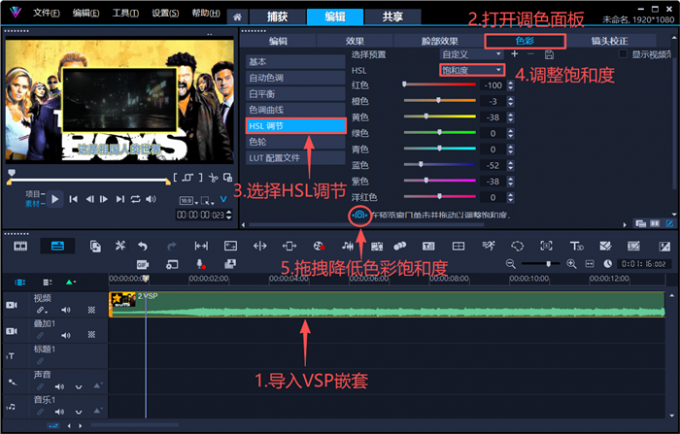Select 白平衡 in color list

pyautogui.click(x=295, y=94)
